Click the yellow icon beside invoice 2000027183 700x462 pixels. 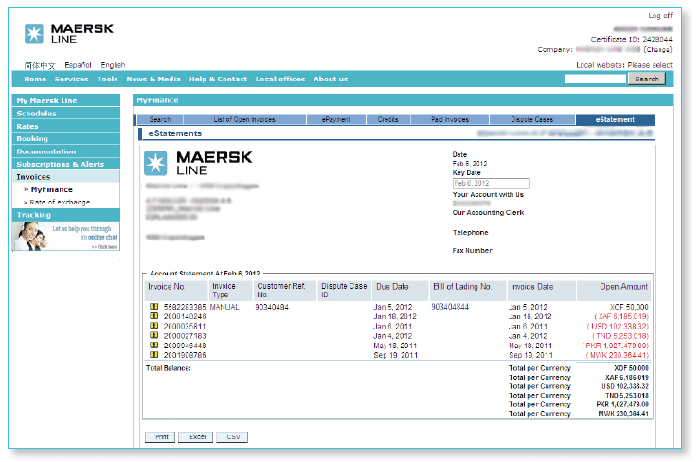154,335
